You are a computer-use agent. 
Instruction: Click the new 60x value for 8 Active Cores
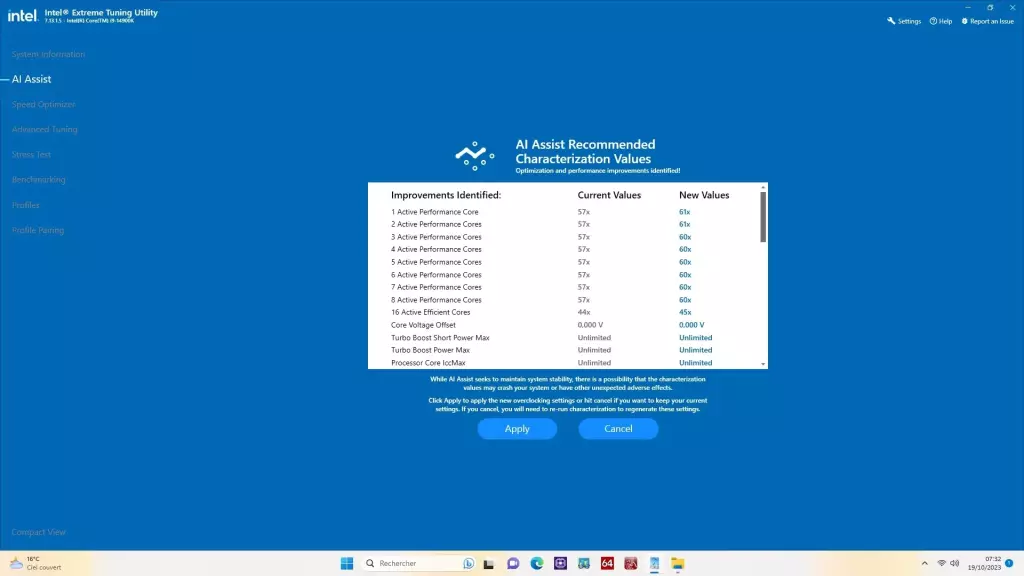(685, 300)
